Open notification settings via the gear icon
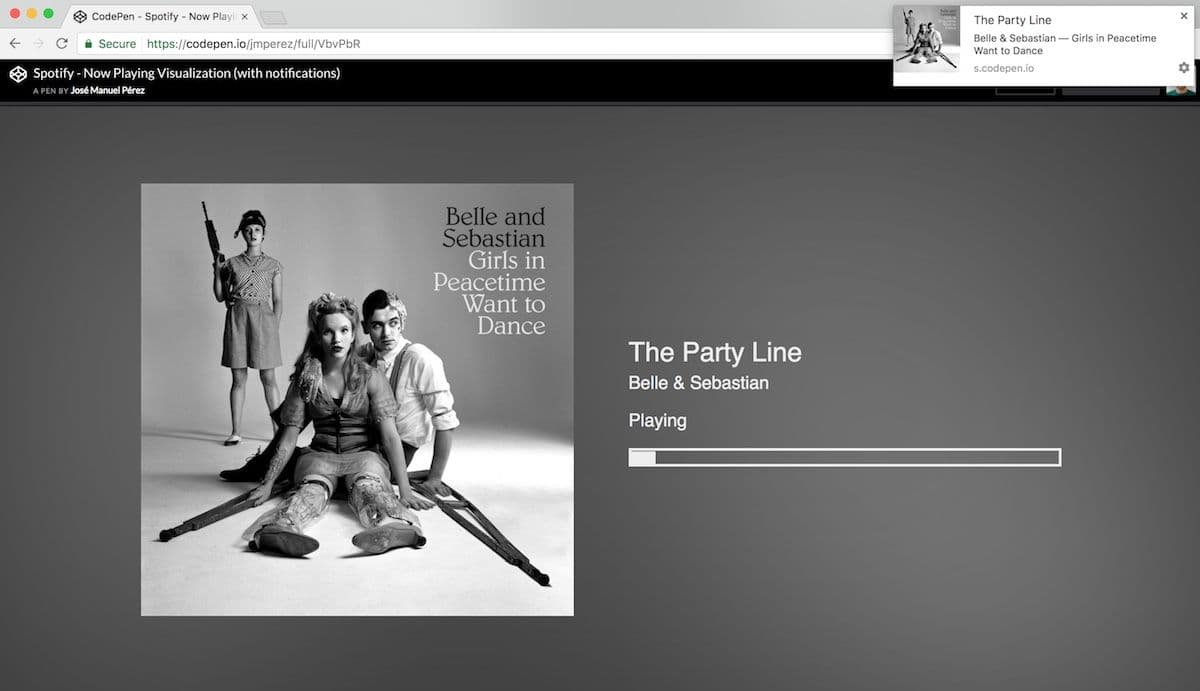 click(1183, 67)
